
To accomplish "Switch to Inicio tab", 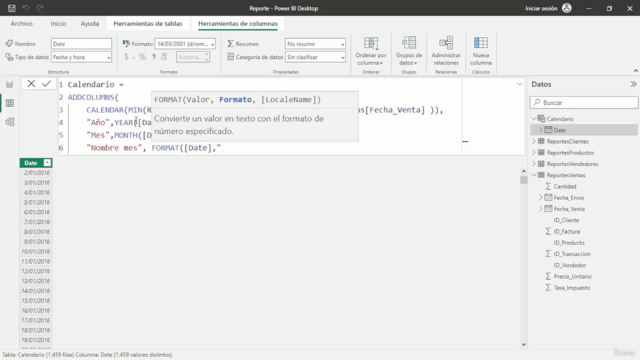I will point(58,24).
